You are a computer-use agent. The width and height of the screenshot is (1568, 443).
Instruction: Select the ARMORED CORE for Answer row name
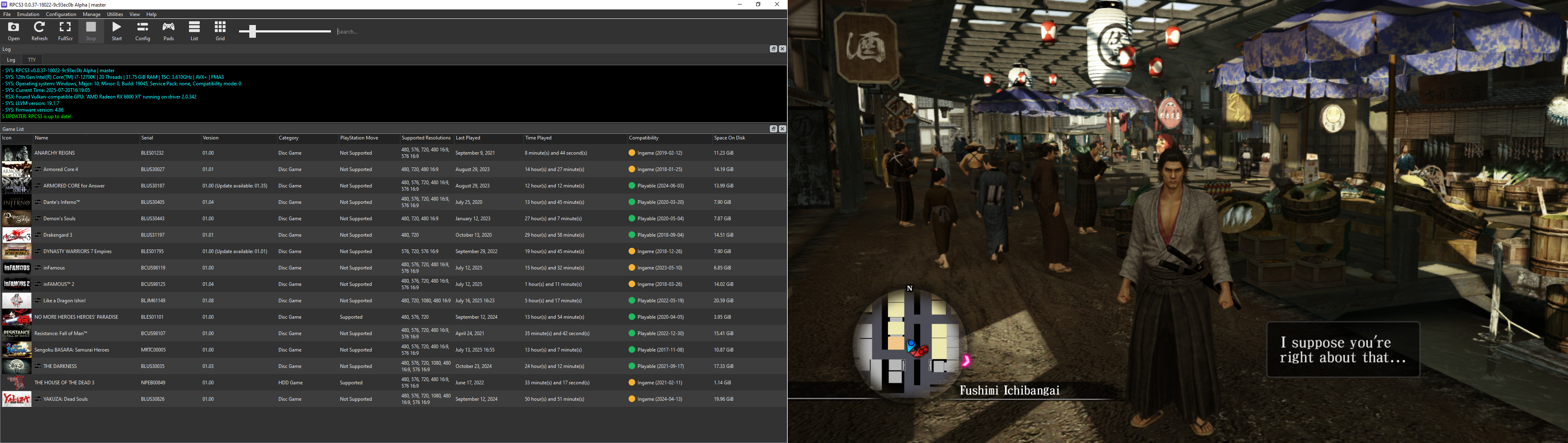pos(74,185)
